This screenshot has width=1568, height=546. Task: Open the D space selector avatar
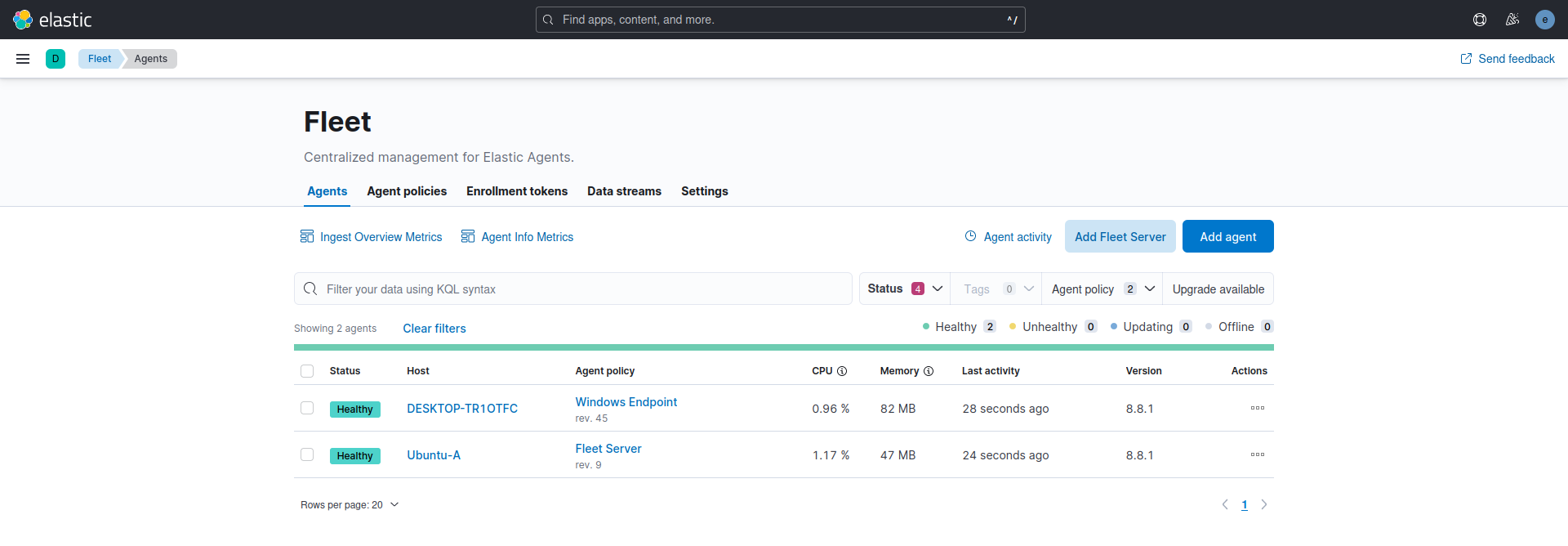tap(56, 59)
